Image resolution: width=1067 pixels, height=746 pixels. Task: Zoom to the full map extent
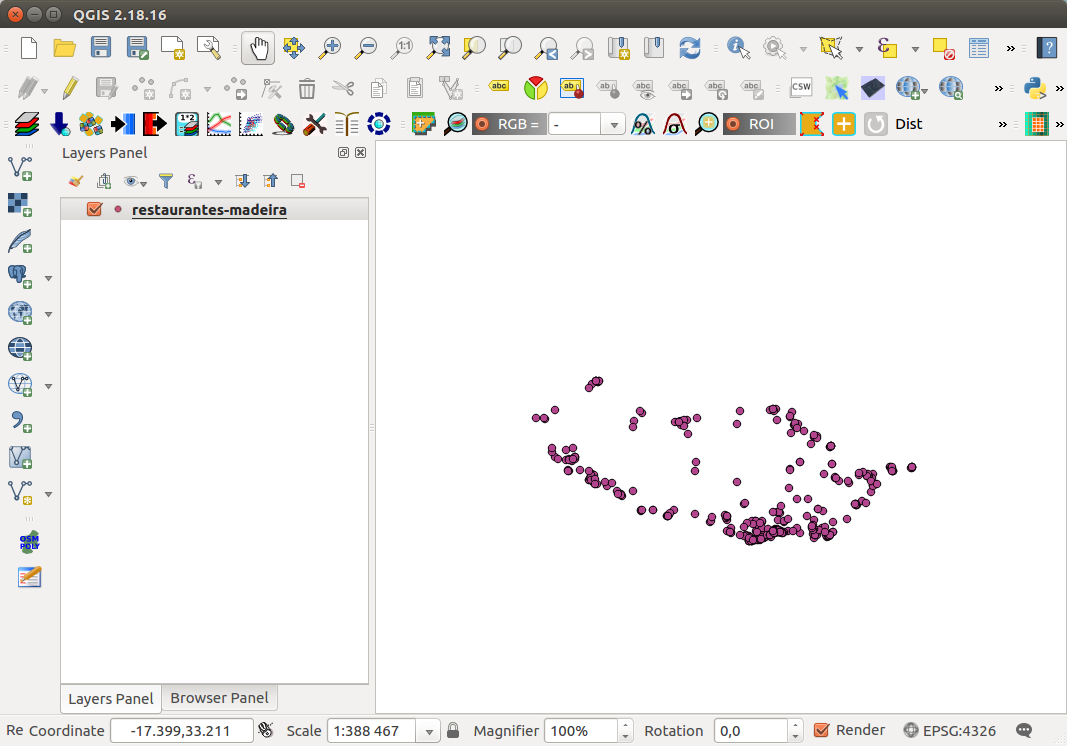438,47
